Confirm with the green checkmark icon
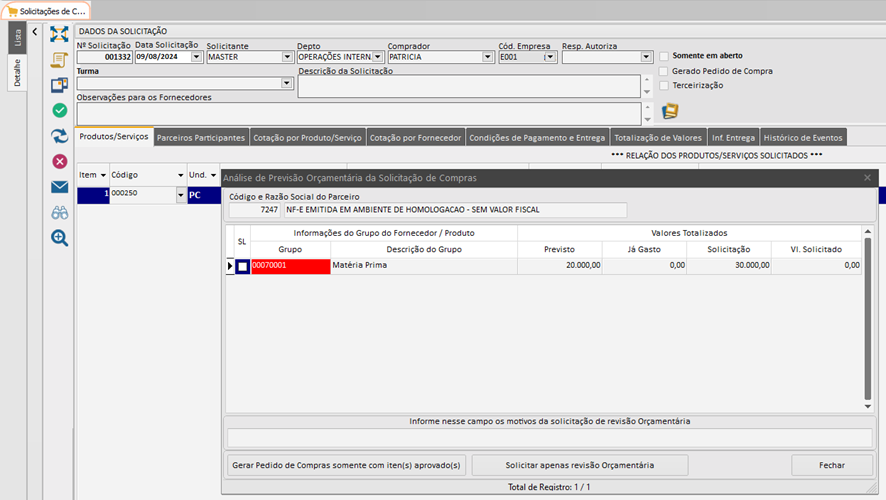The image size is (886, 500). tap(59, 111)
